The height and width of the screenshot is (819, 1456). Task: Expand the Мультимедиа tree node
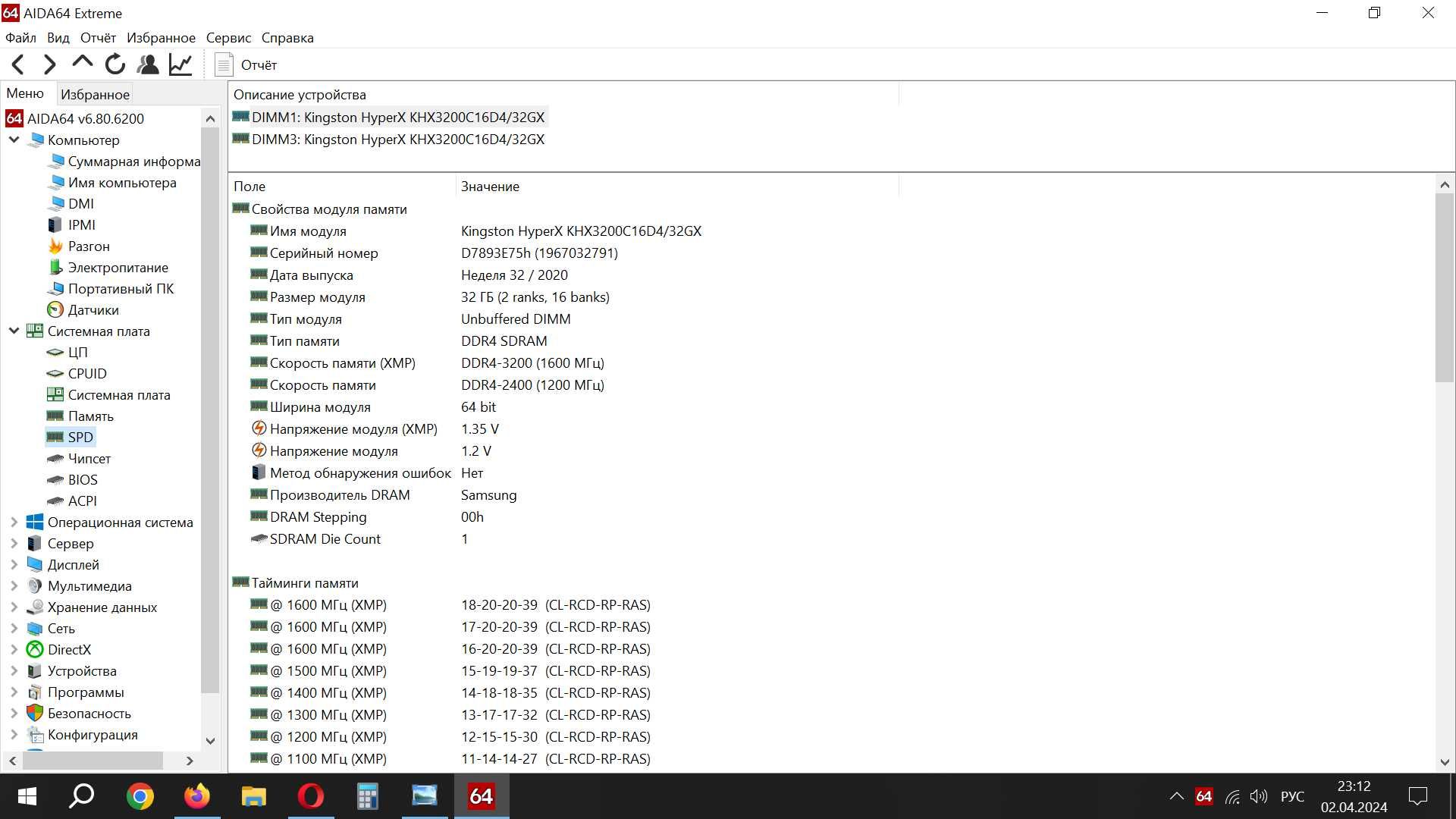(14, 586)
